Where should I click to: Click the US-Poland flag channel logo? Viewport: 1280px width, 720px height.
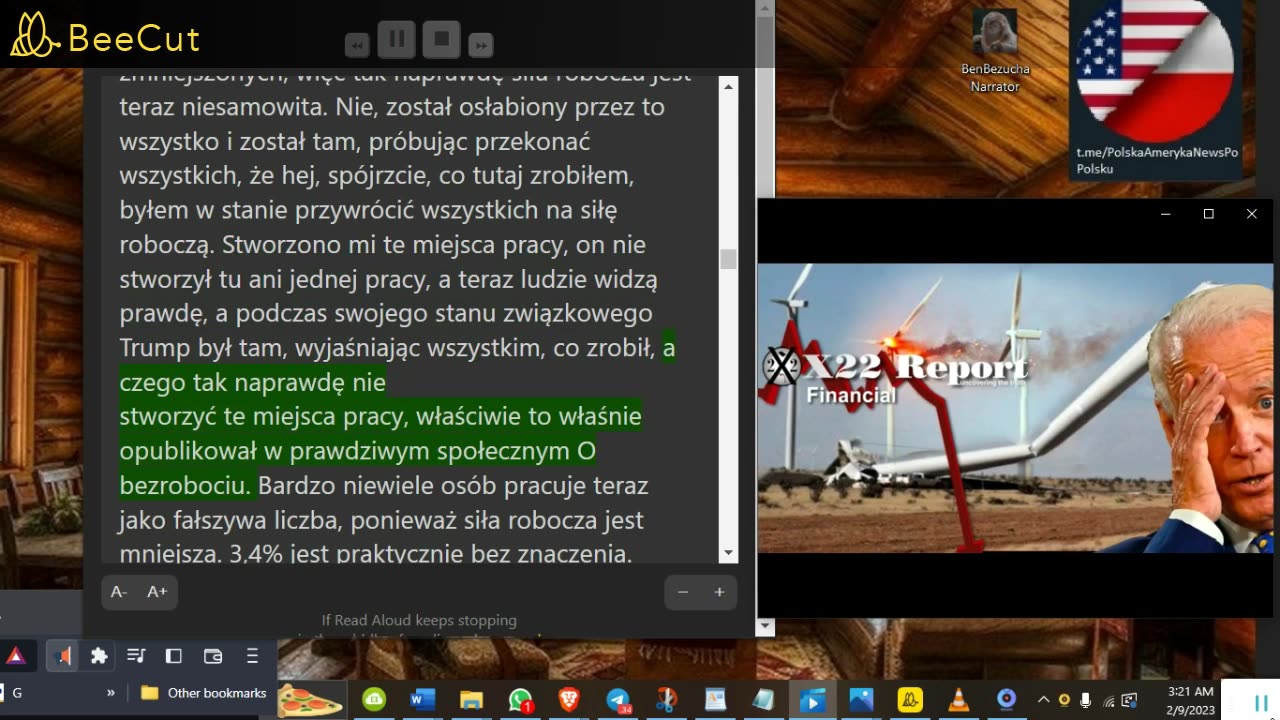tap(1155, 70)
